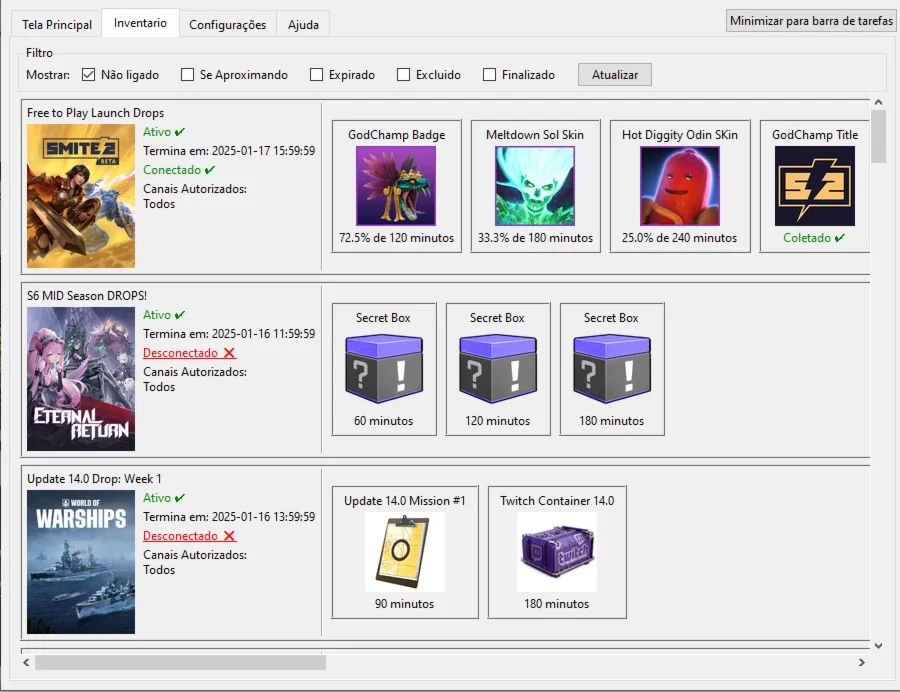Click the Twitch Container 14.0 crate icon
This screenshot has height=692, width=900.
pyautogui.click(x=557, y=552)
